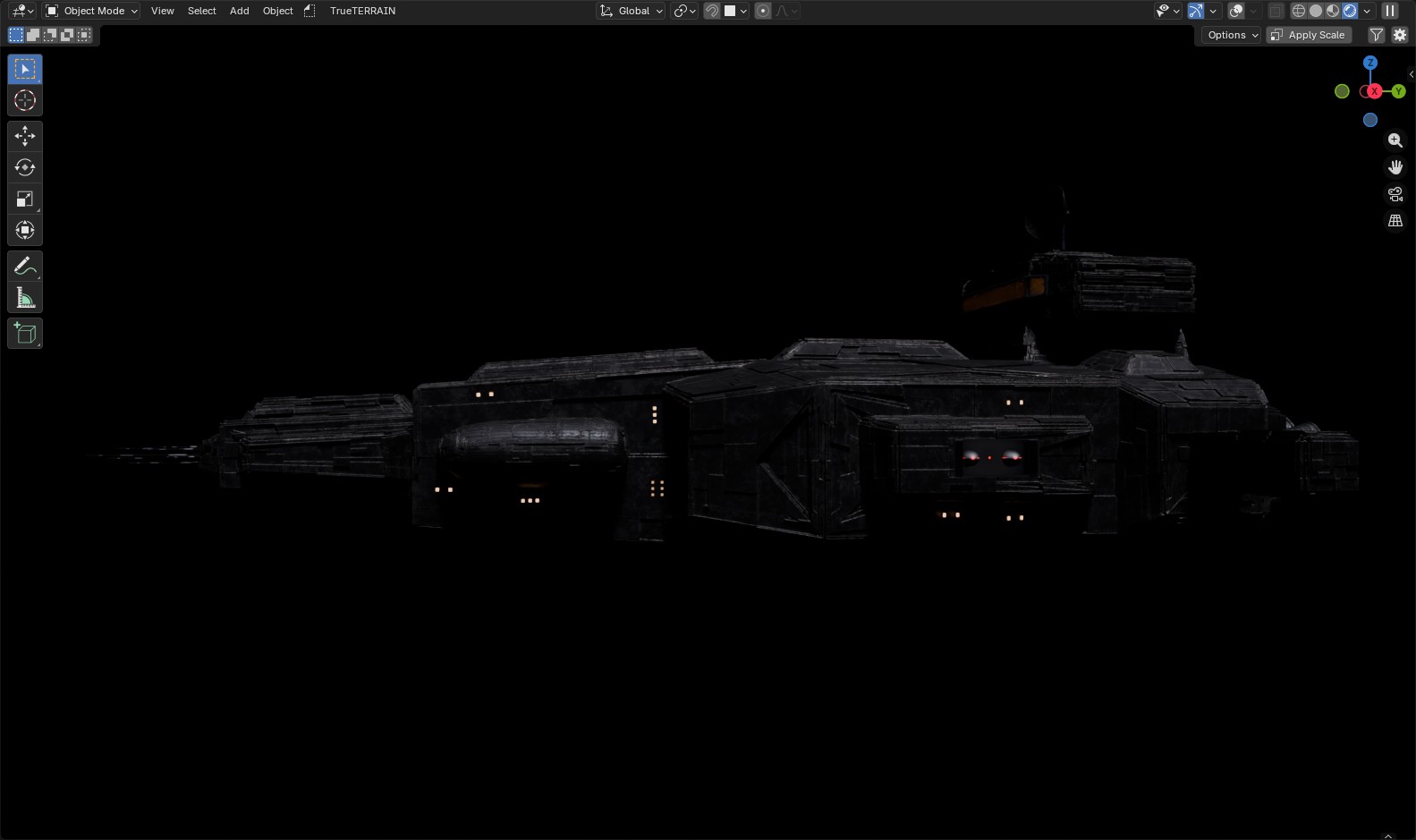Screen dimensions: 1416x840
Task: Open the Options dropdown
Action: [1232, 35]
